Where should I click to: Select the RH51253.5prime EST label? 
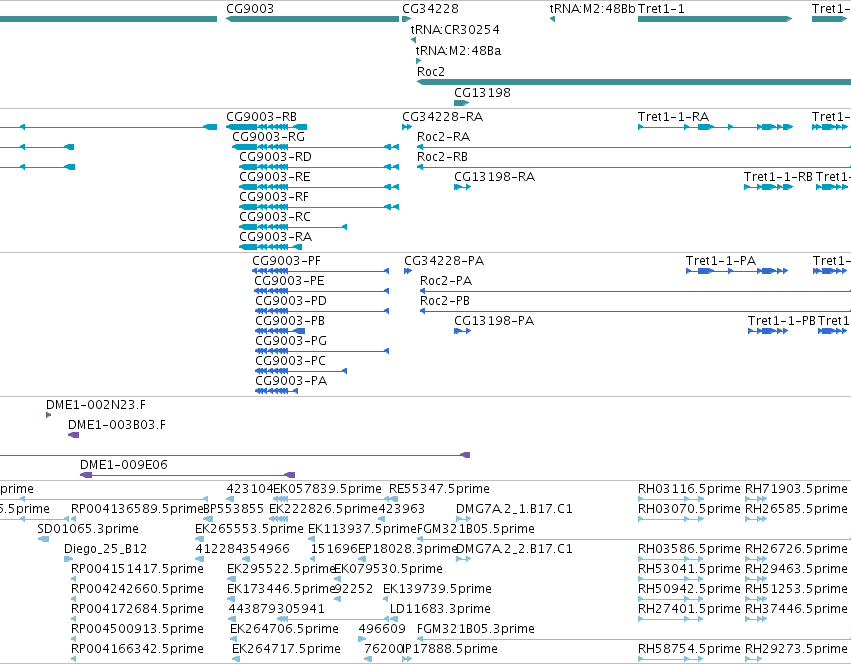796,589
